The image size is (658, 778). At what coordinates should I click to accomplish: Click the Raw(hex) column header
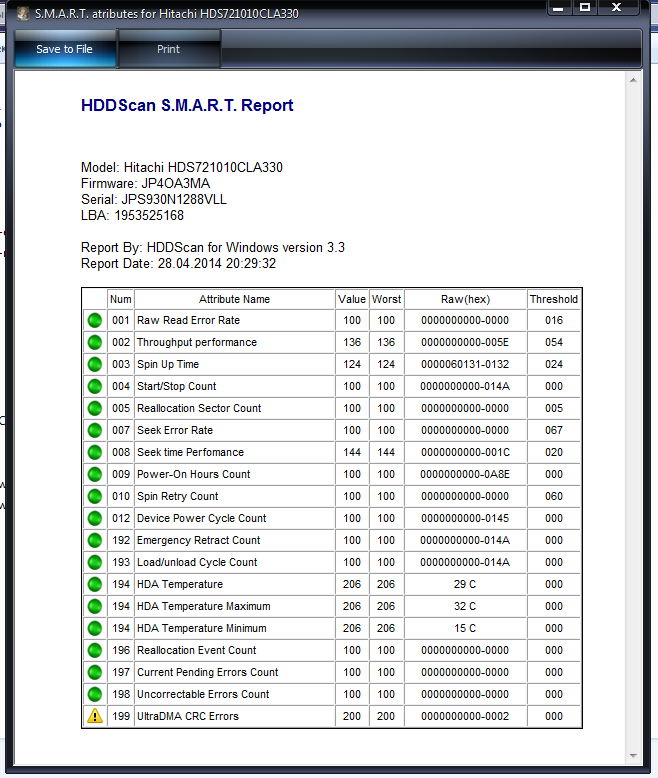[x=465, y=299]
